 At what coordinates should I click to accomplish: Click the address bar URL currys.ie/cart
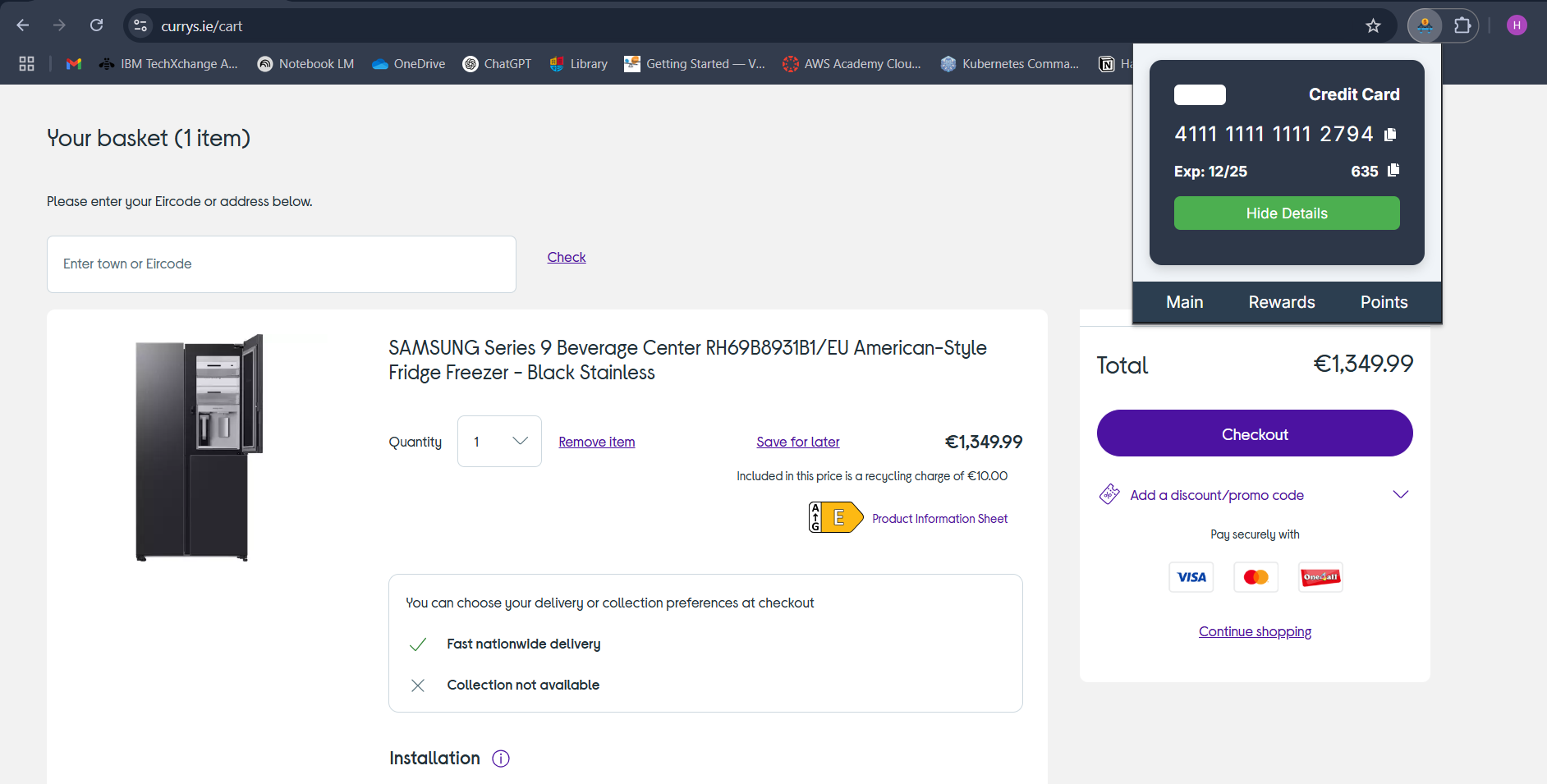tap(202, 26)
